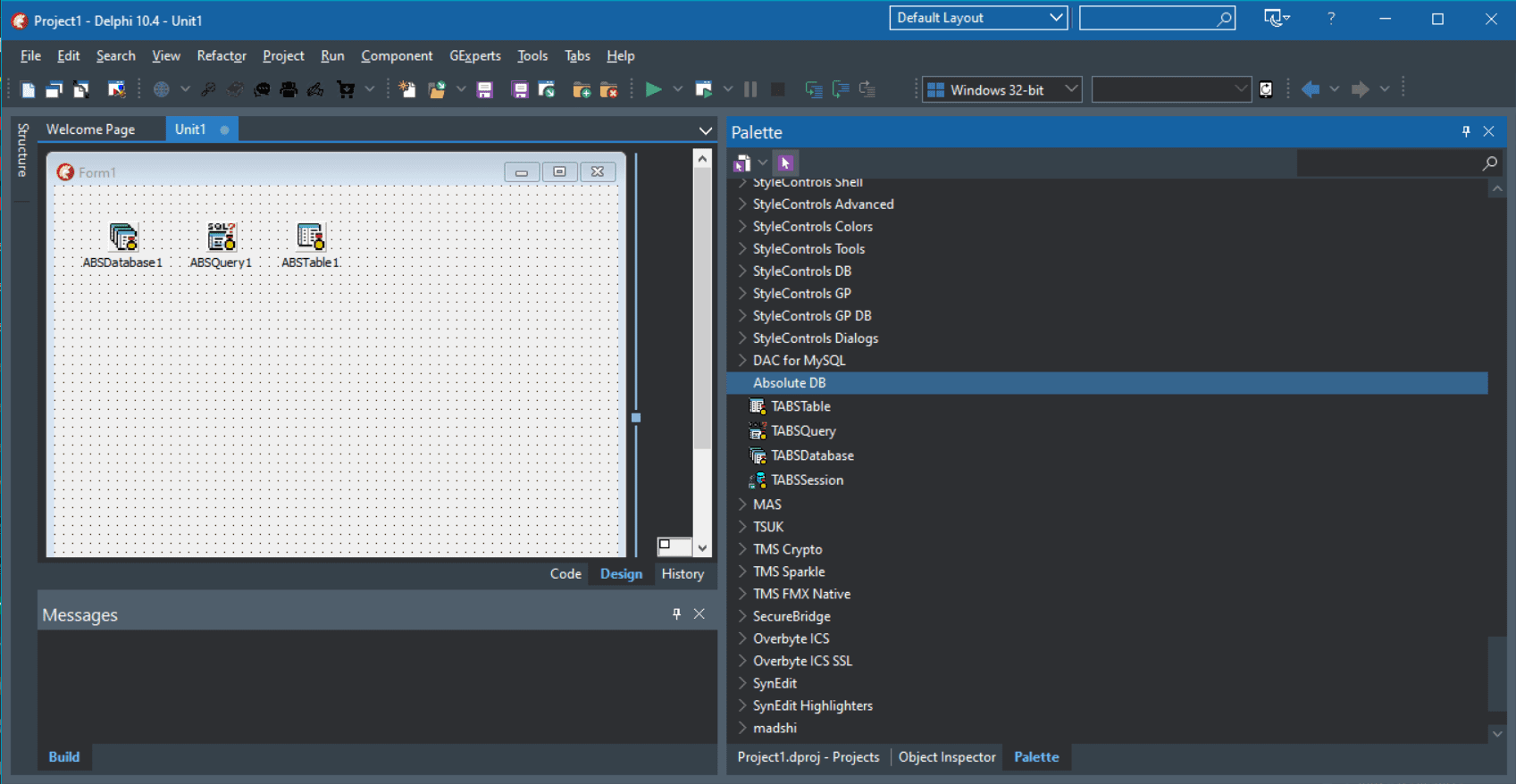Expand the madshi palette category
The image size is (1516, 784).
pos(742,728)
